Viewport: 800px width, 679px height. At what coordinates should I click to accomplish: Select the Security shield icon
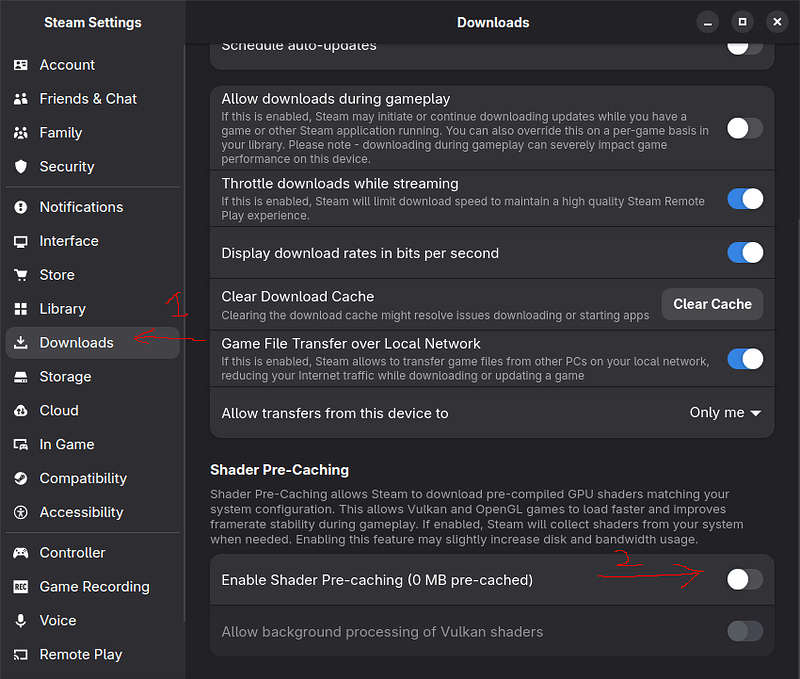click(20, 167)
